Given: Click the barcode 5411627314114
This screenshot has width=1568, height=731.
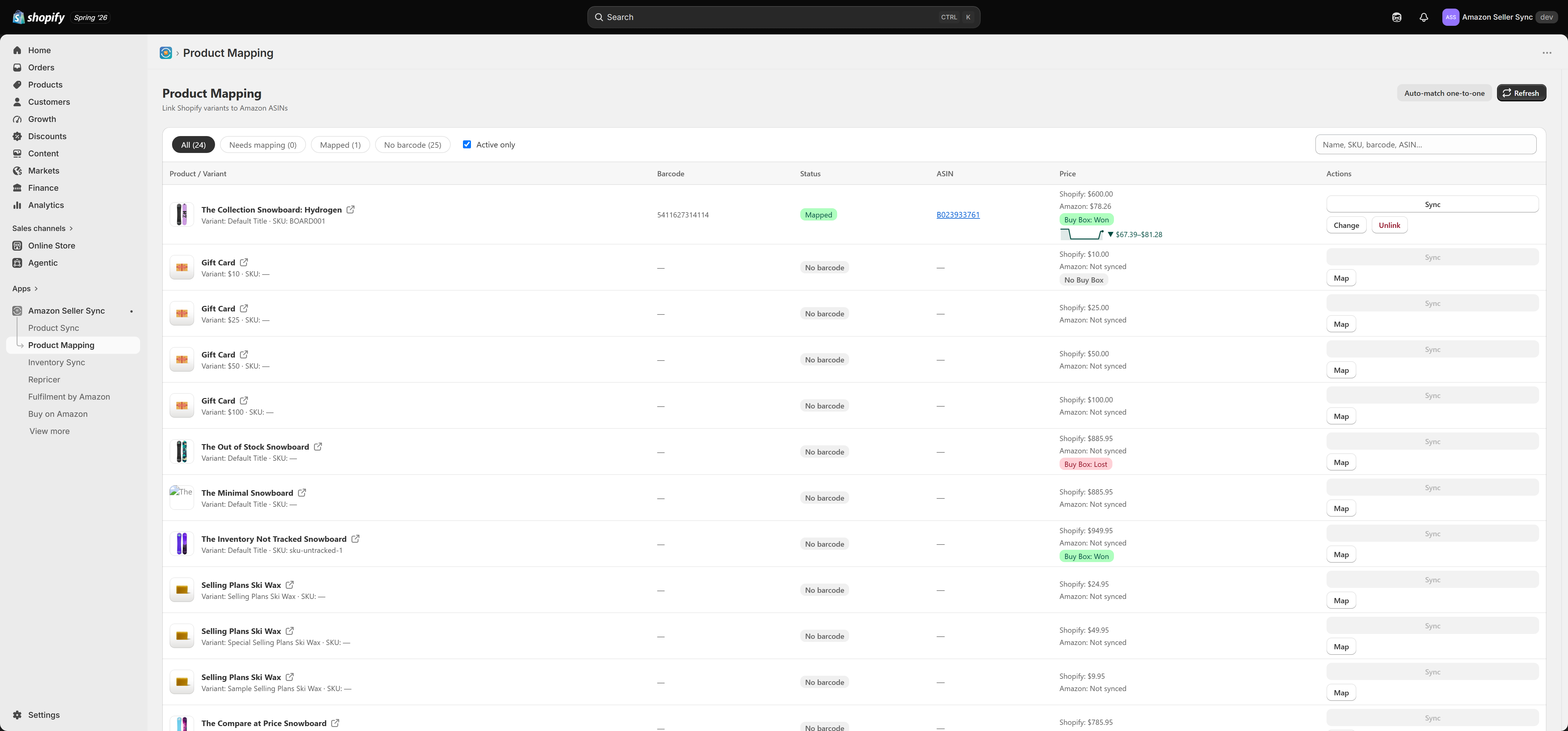Looking at the screenshot, I should tap(683, 215).
